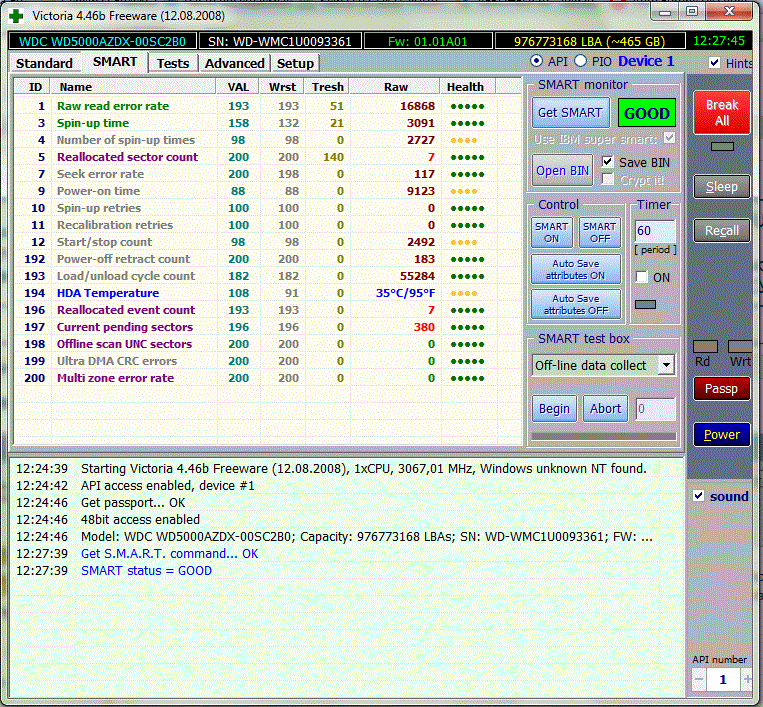
Task: Click the green cross Victoria app icon
Action: click(x=16, y=16)
